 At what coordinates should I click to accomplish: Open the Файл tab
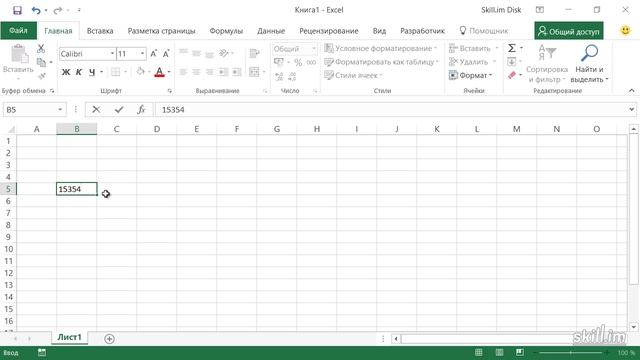(x=18, y=31)
